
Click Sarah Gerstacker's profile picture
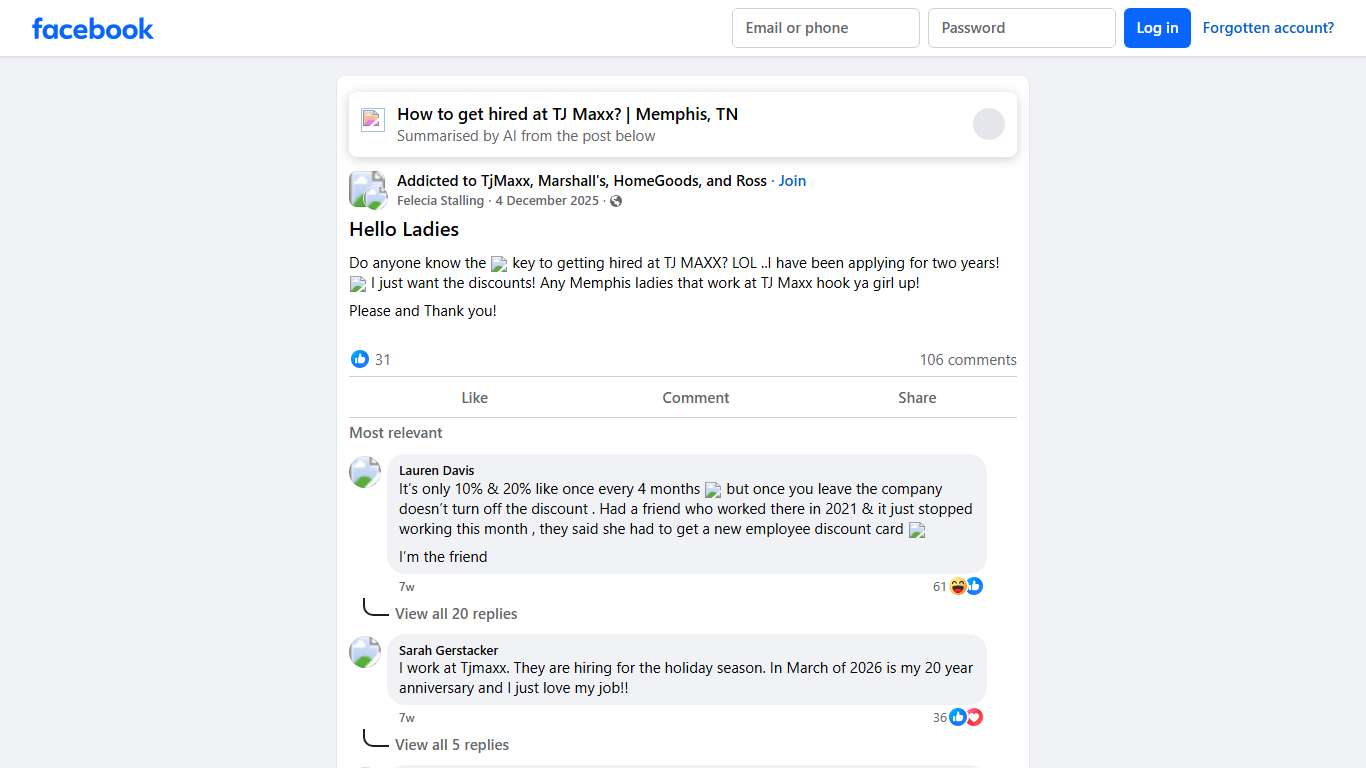[365, 652]
